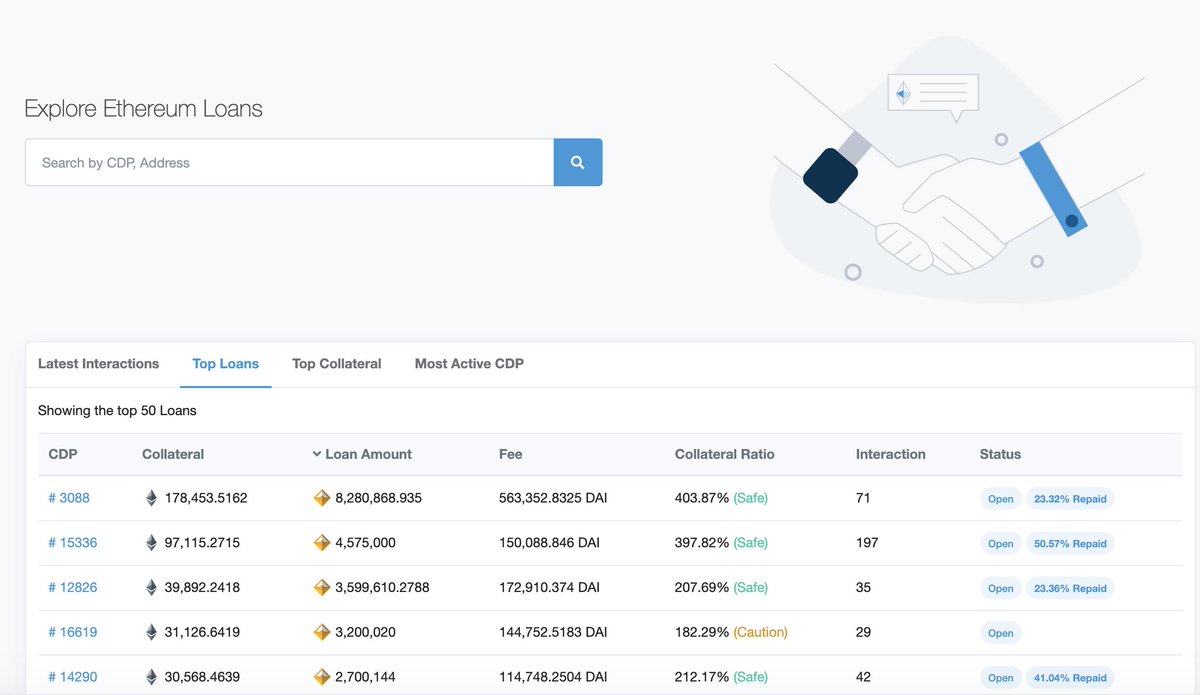Click the Ethereum icon in row #14290
Viewport: 1200px width, 695px height.
click(152, 677)
